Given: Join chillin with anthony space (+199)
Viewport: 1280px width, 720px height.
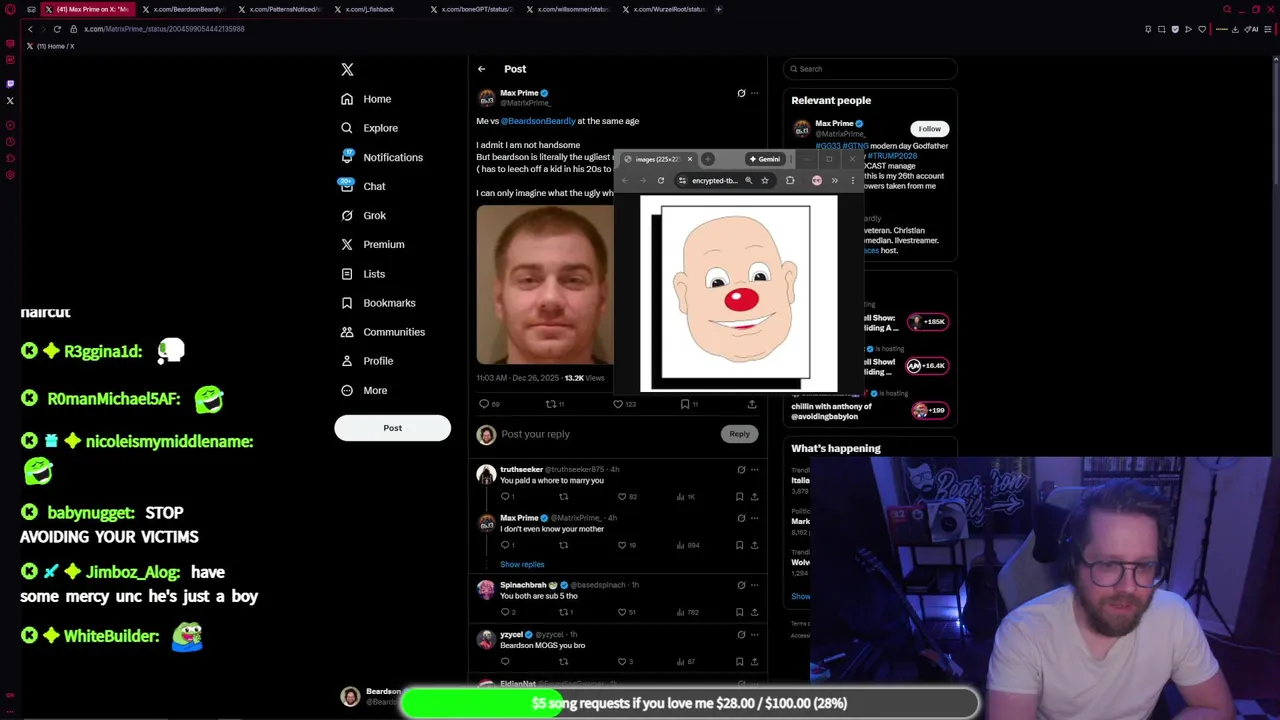Looking at the screenshot, I should (928, 410).
